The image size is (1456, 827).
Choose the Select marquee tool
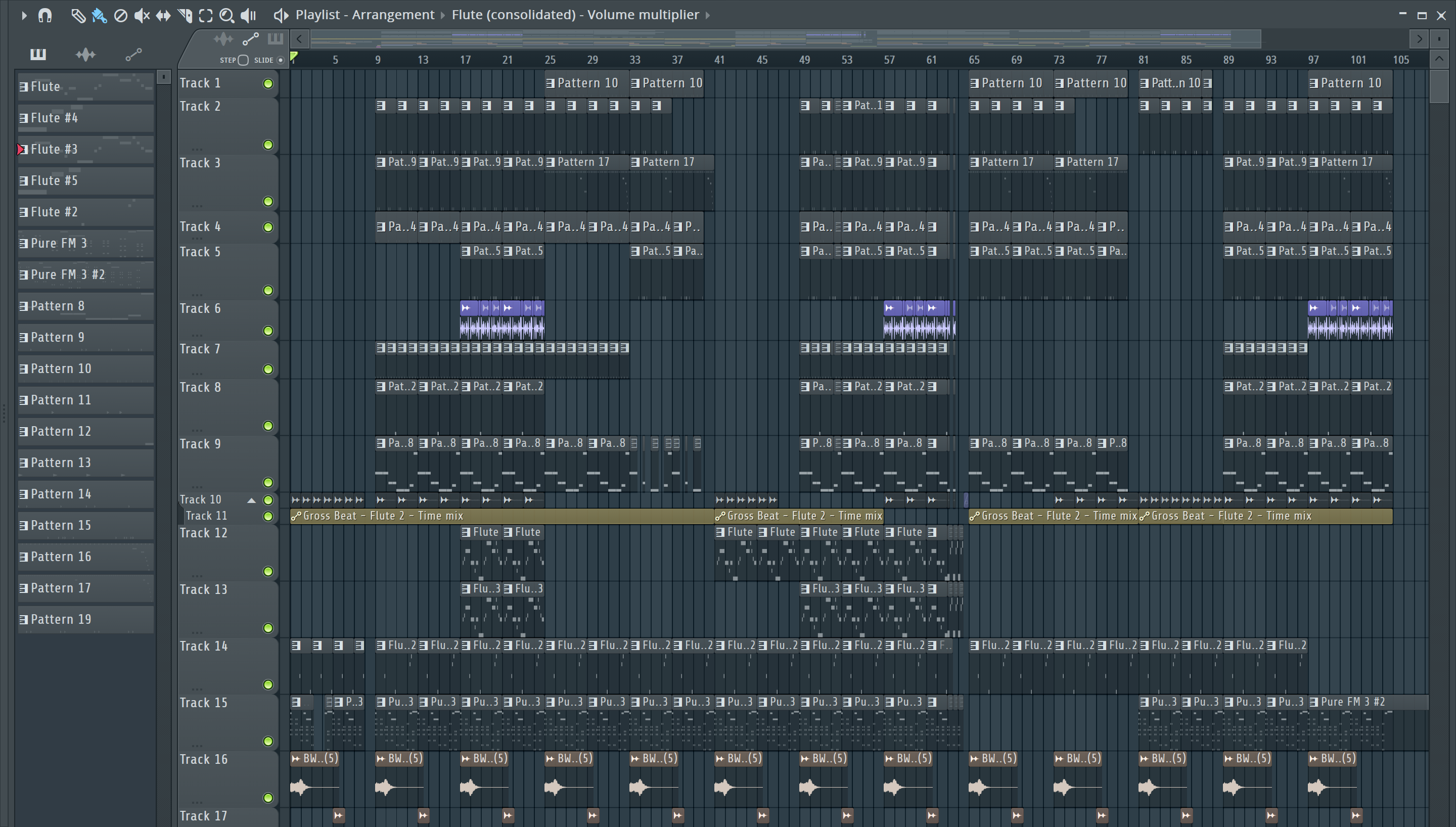click(x=206, y=15)
